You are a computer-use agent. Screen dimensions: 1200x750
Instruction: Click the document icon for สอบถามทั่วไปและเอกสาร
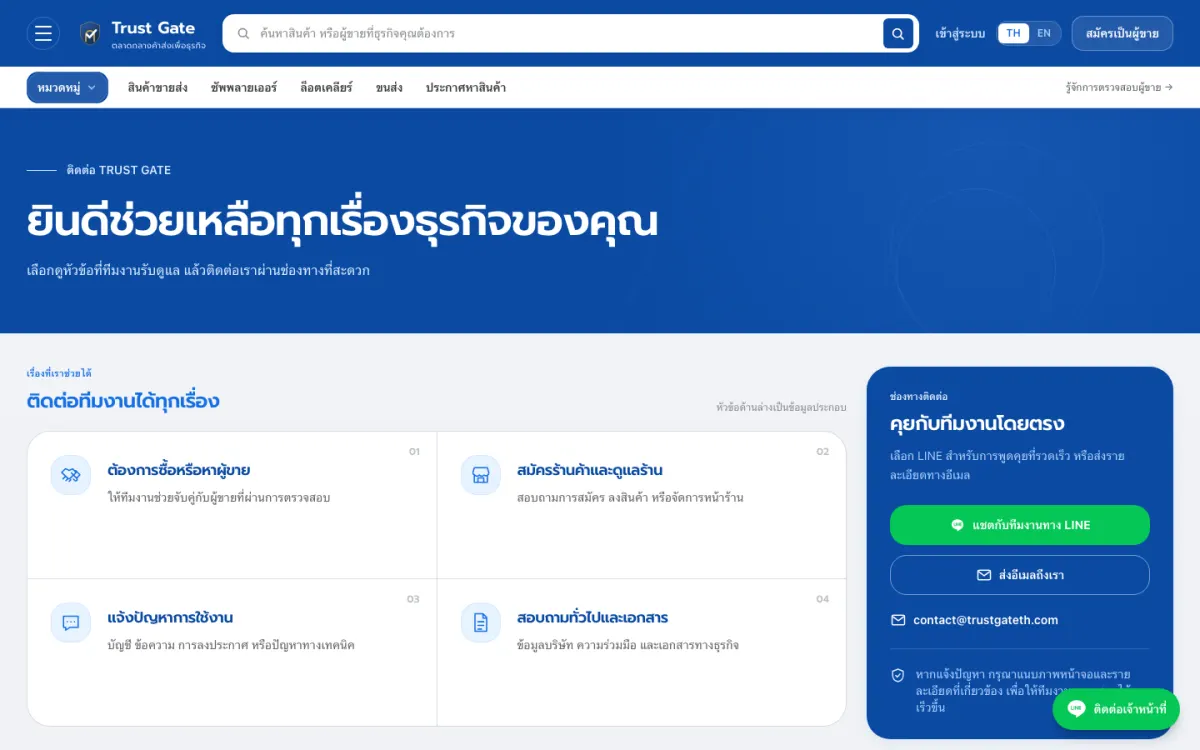[x=481, y=623]
